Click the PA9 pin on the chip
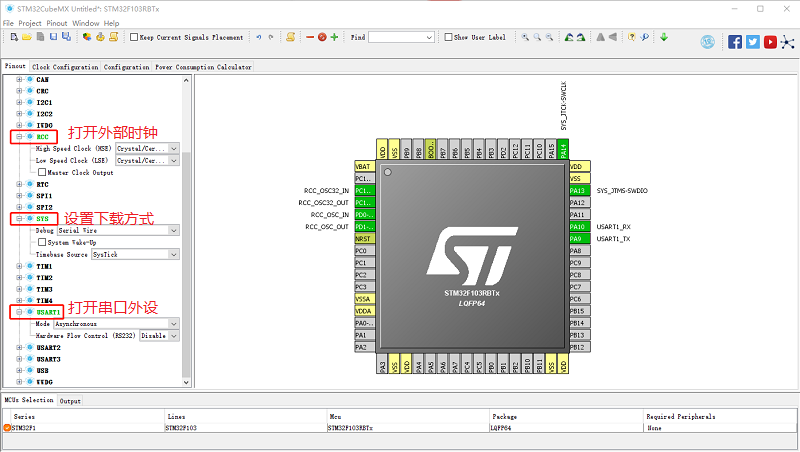800x452 pixels. (576, 239)
